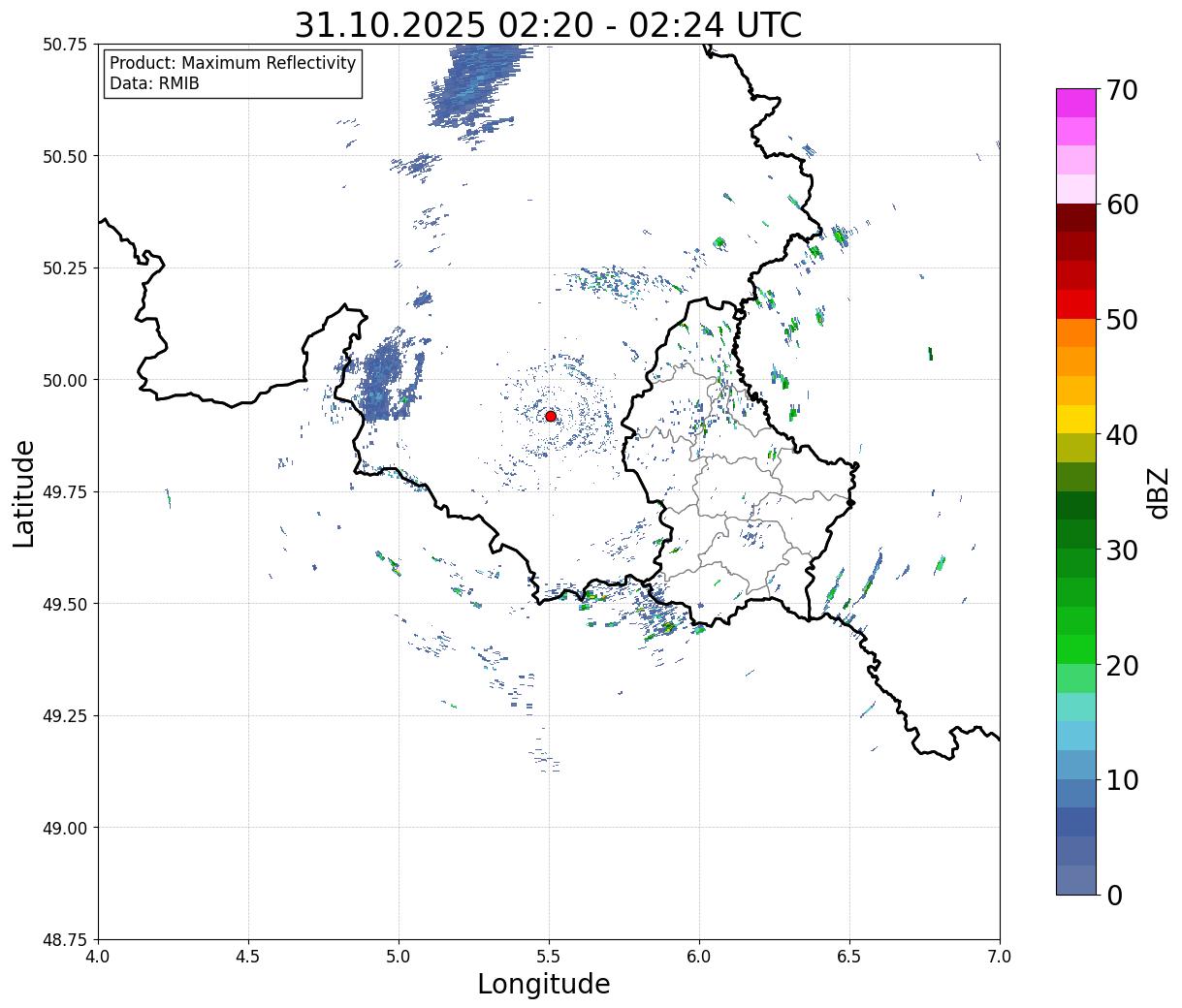
Task: Click the colorbar tick label 20
Action: coord(1122,665)
